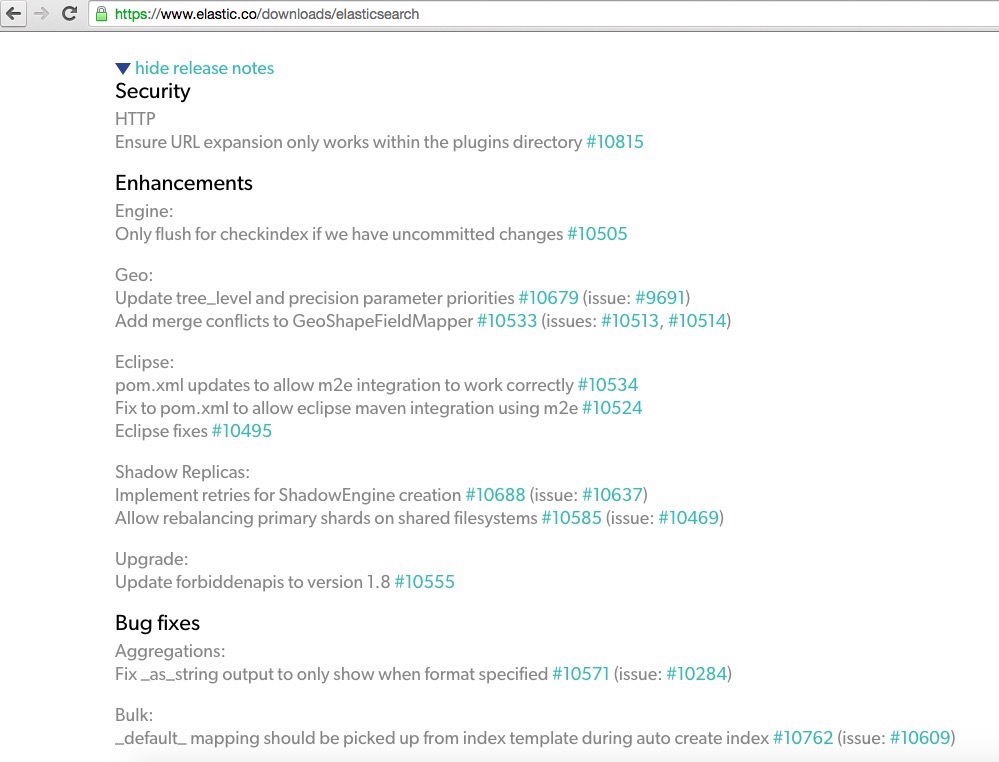Click the 'Security' heading
The height and width of the screenshot is (762, 999).
pyautogui.click(x=153, y=92)
